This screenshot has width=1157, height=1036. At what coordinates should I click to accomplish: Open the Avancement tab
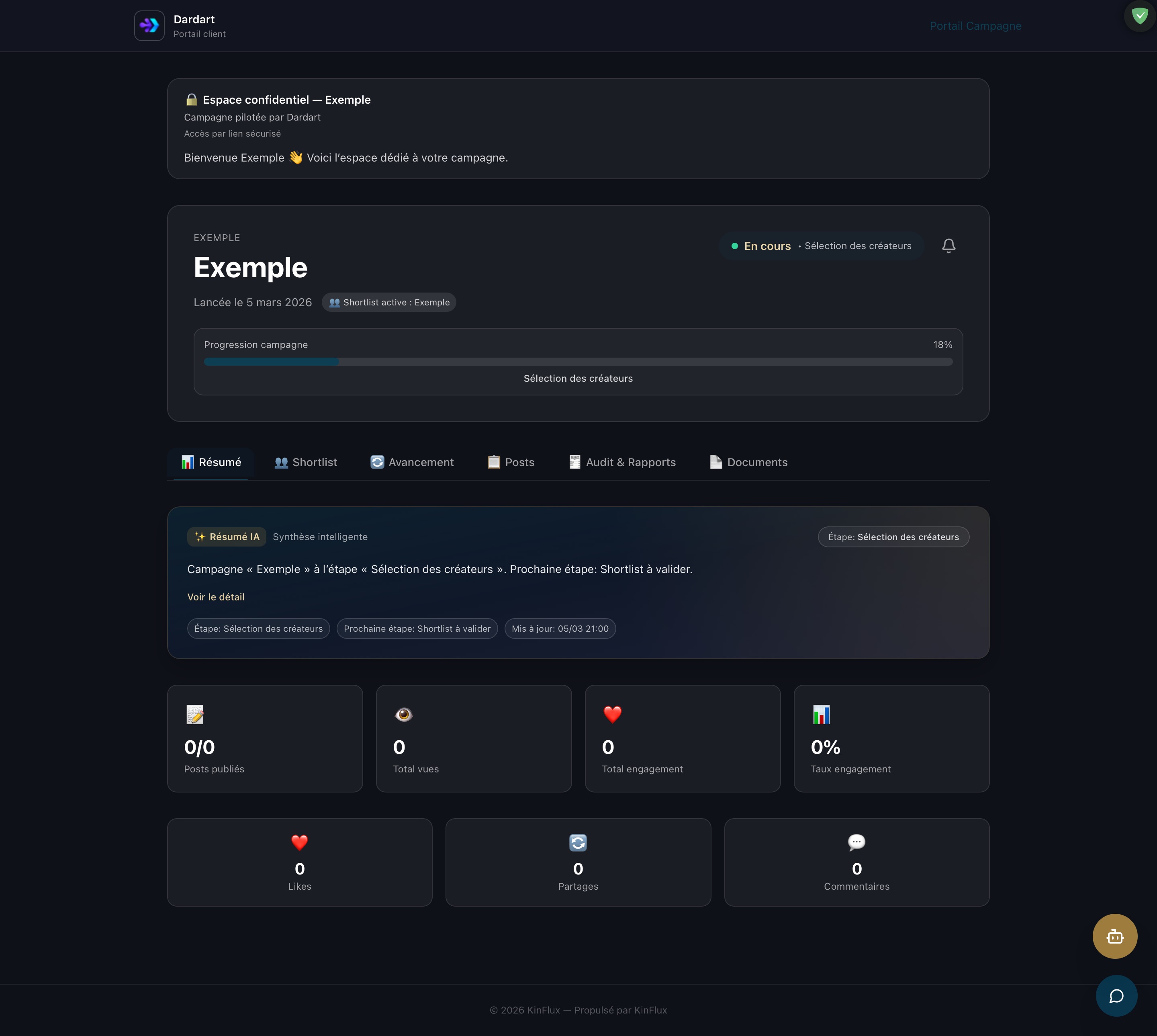[x=412, y=462]
